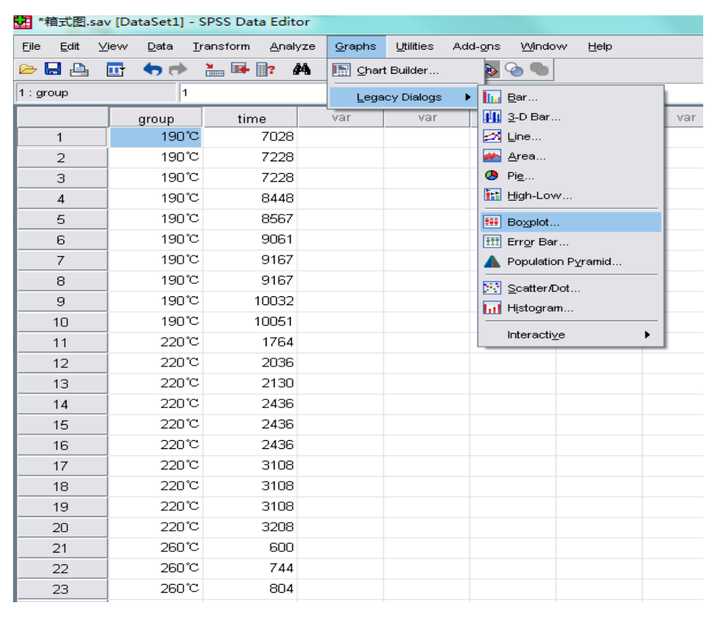Click time cell with value 8567

point(250,219)
